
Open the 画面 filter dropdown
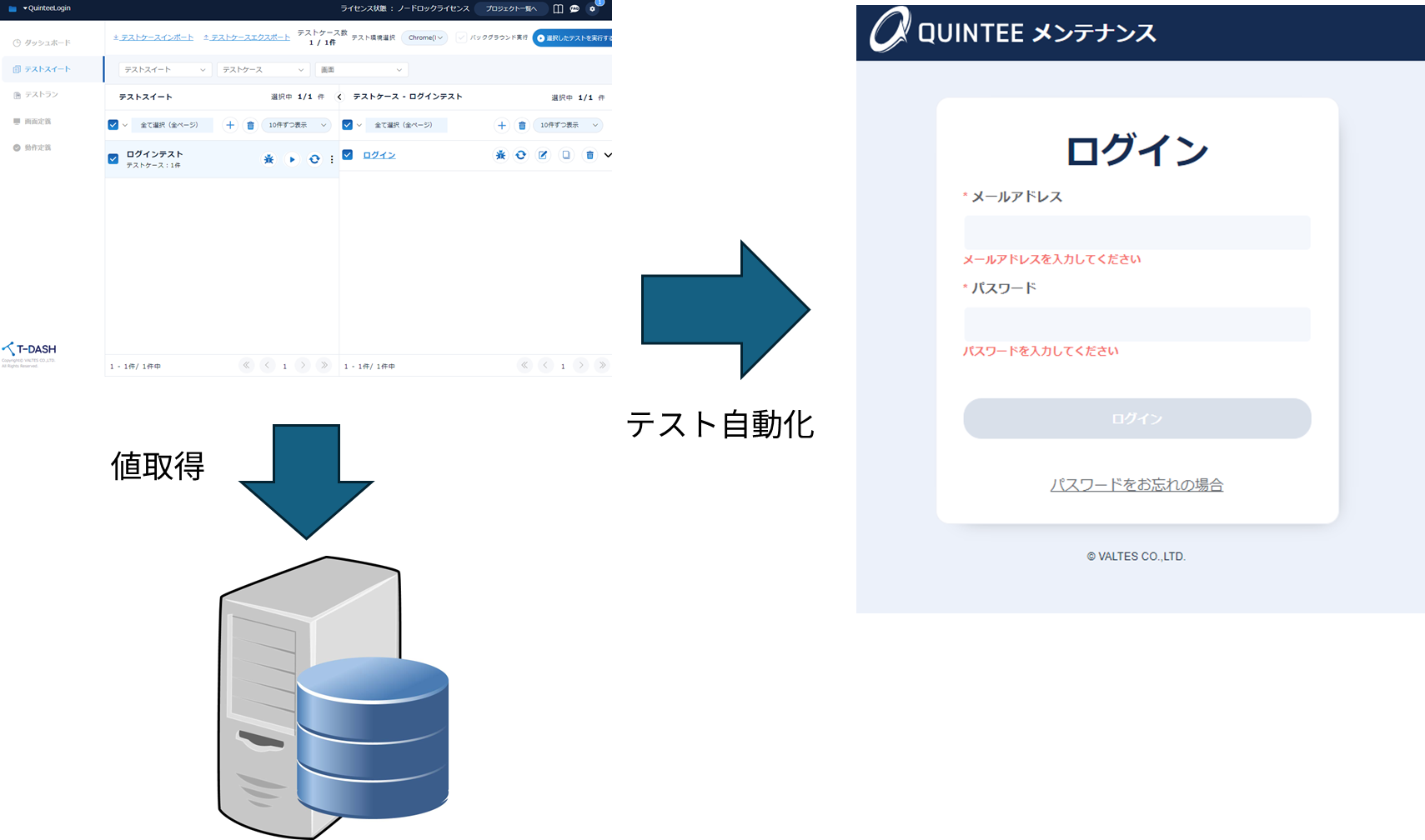pyautogui.click(x=361, y=70)
